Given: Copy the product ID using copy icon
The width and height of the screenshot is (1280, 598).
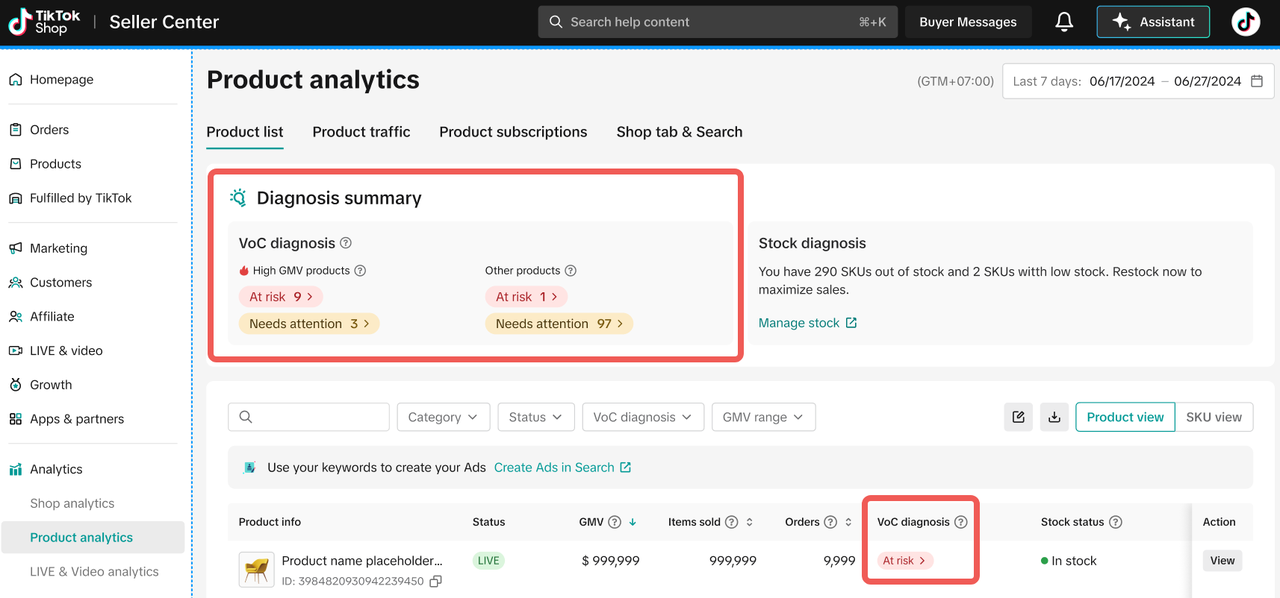Looking at the screenshot, I should tap(435, 581).
